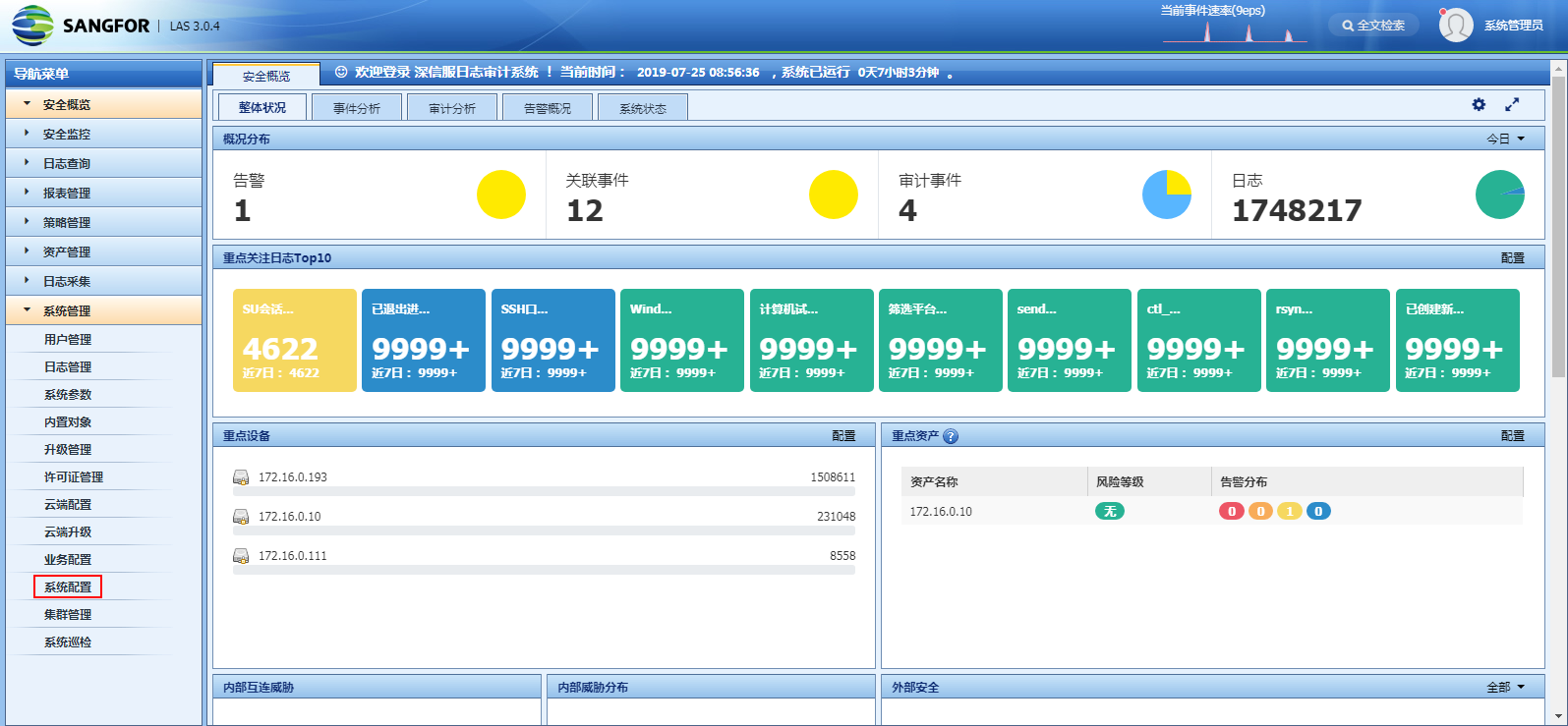The image size is (1568, 726).
Task: Open the 今日 time range dropdown
Action: point(1505,140)
